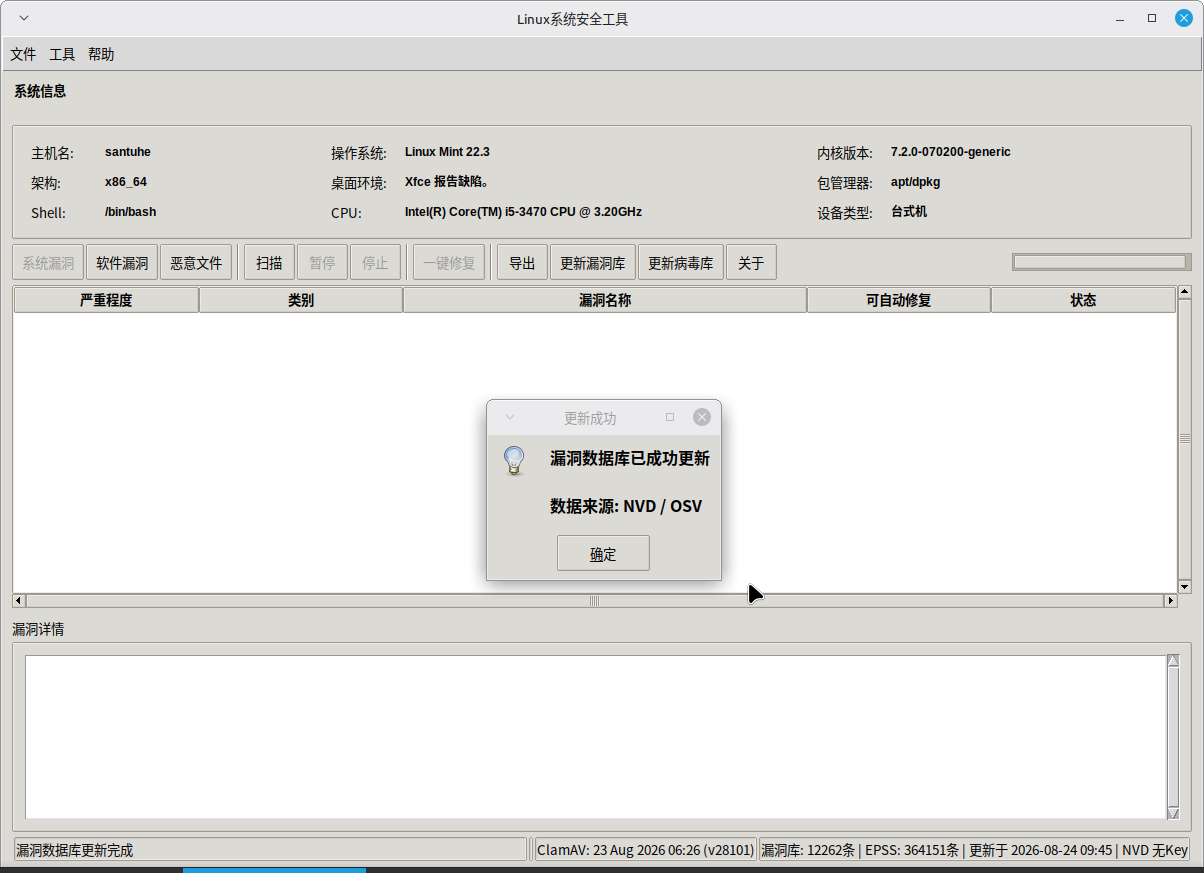
Task: Open the 工具 menu
Action: [x=62, y=54]
